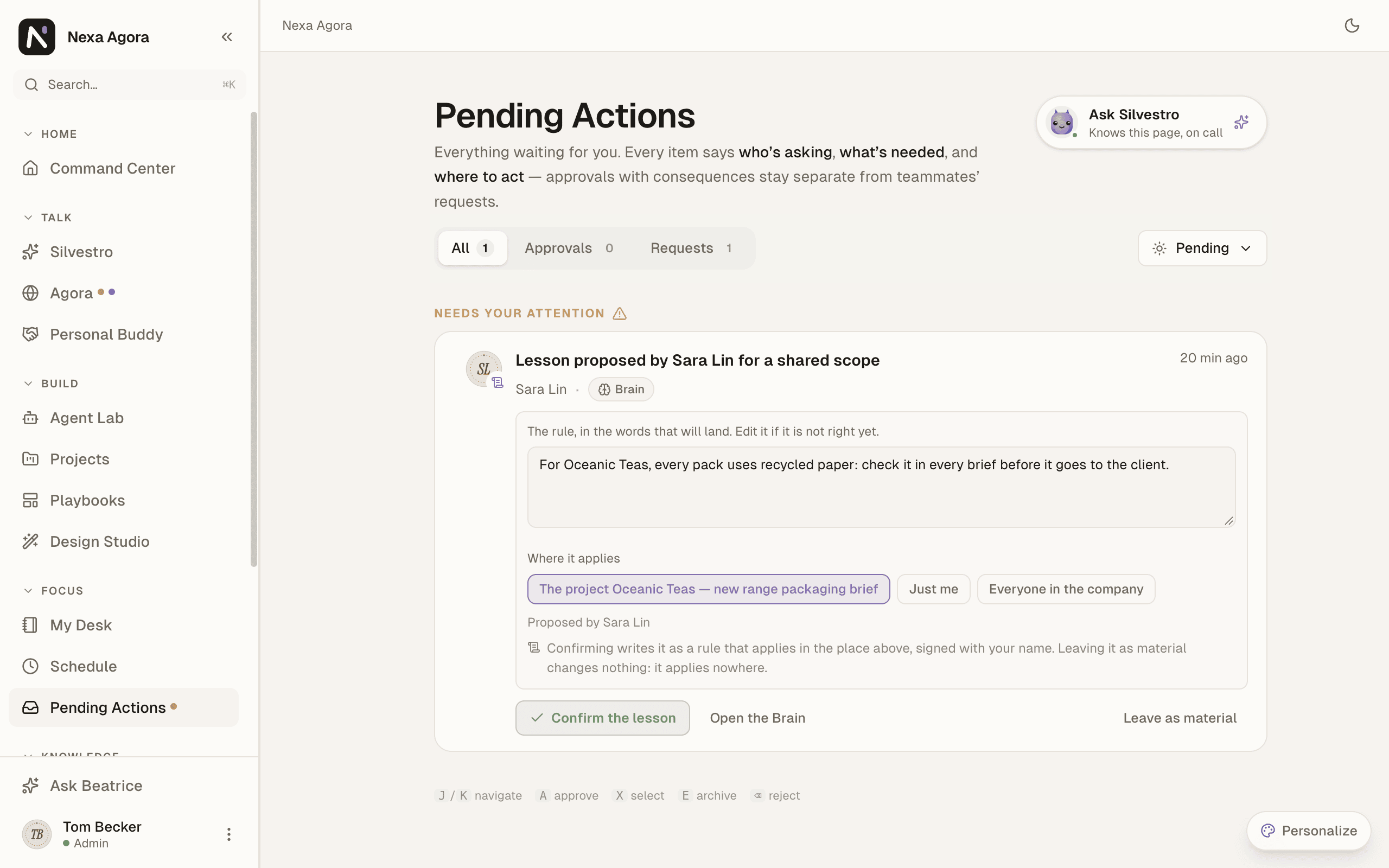Viewport: 1389px width, 868px height.
Task: Open the Pending status dropdown
Action: coord(1202,248)
